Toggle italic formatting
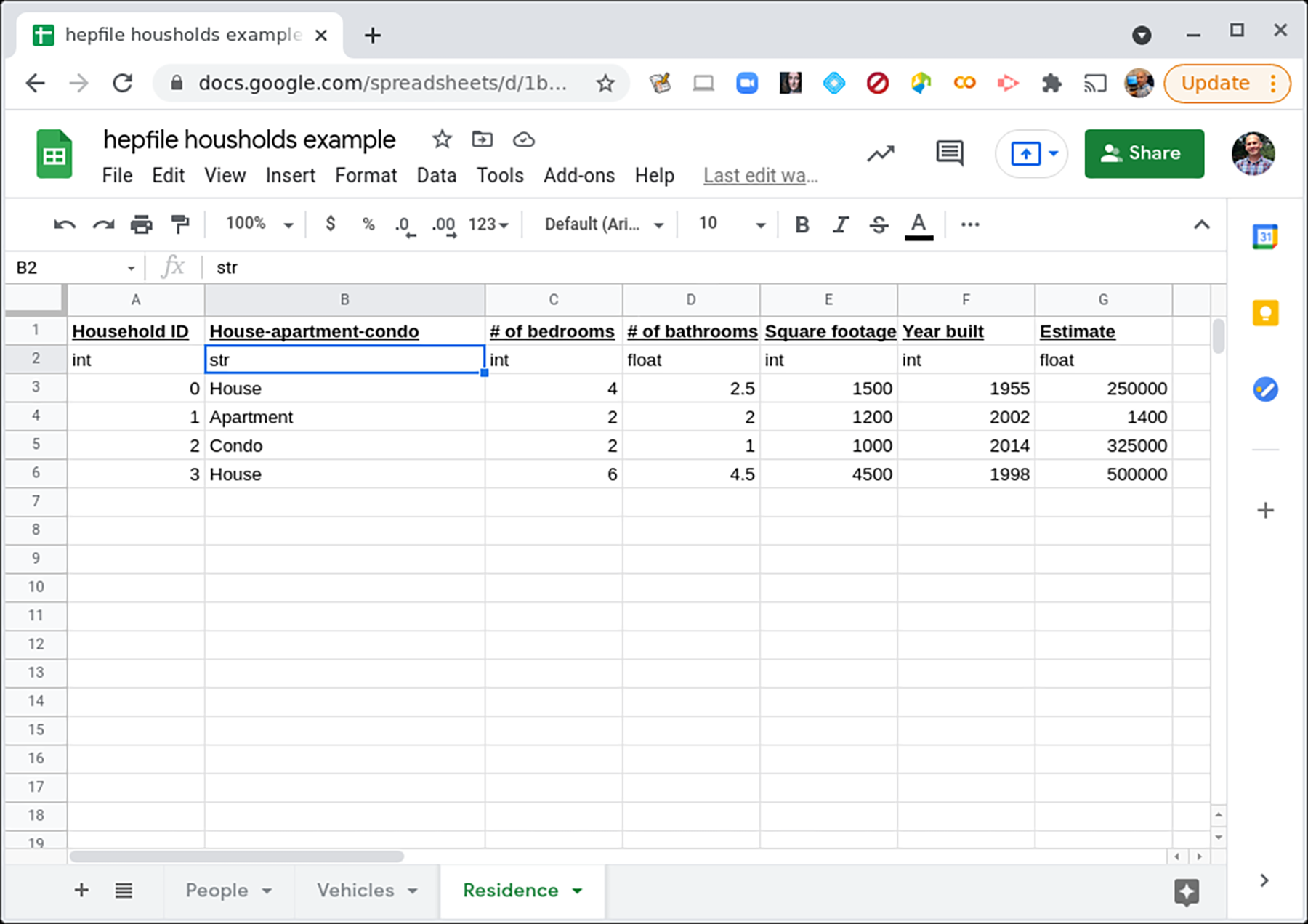 point(840,224)
